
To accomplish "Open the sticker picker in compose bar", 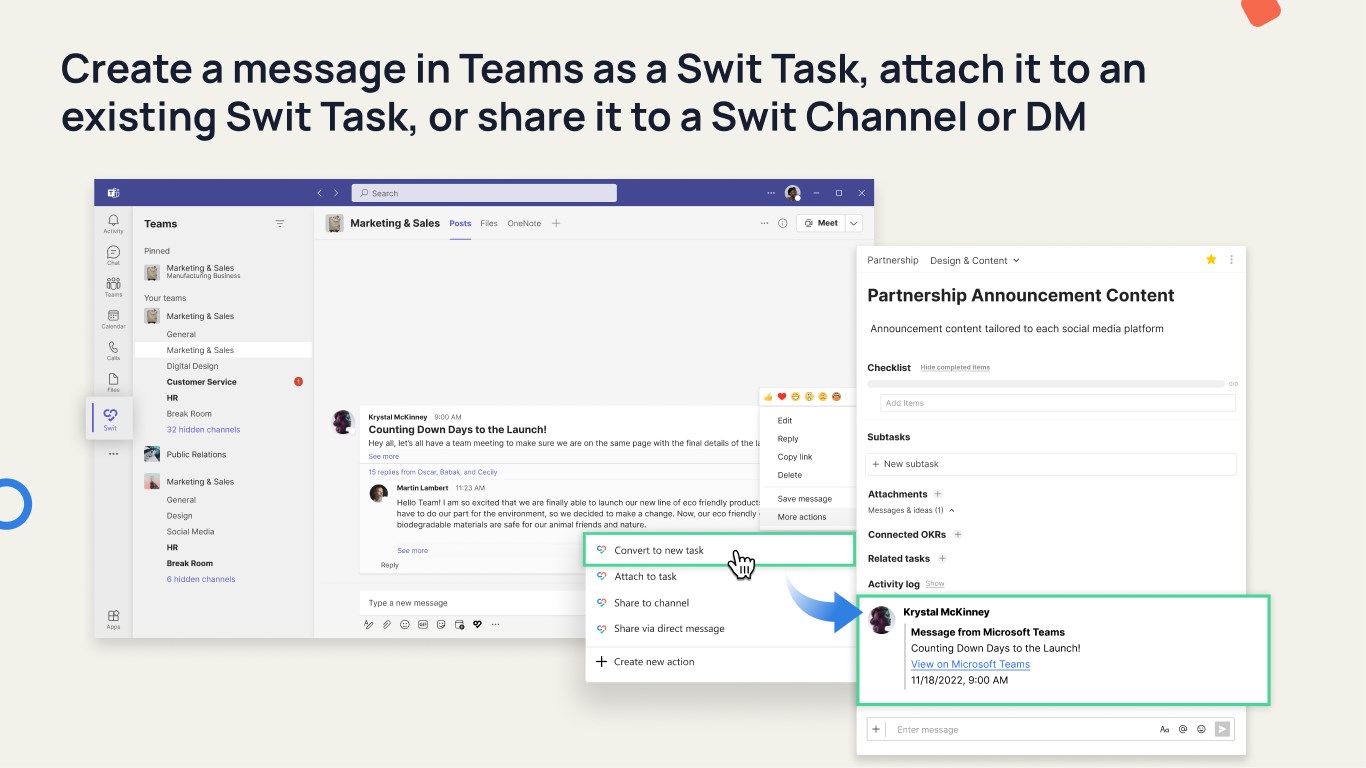I will 441,624.
